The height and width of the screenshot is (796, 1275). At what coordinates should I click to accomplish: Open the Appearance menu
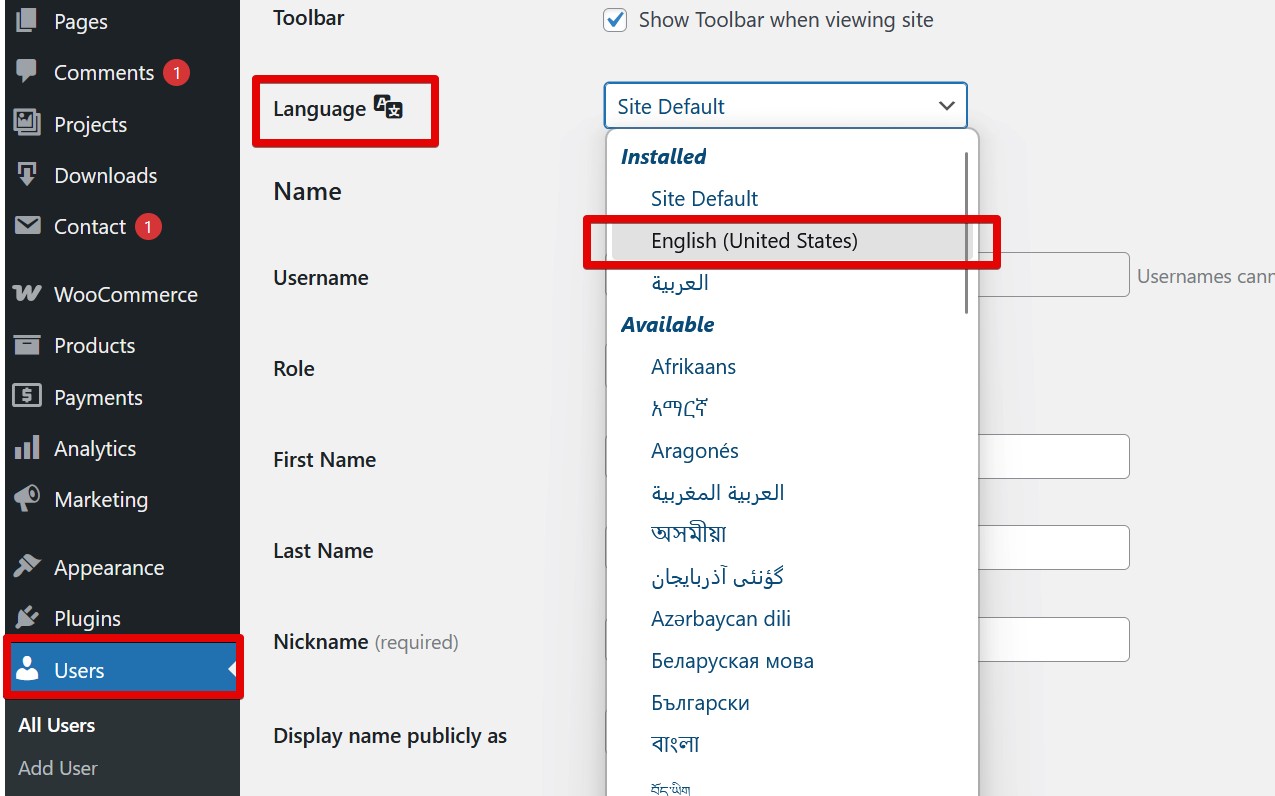[108, 568]
